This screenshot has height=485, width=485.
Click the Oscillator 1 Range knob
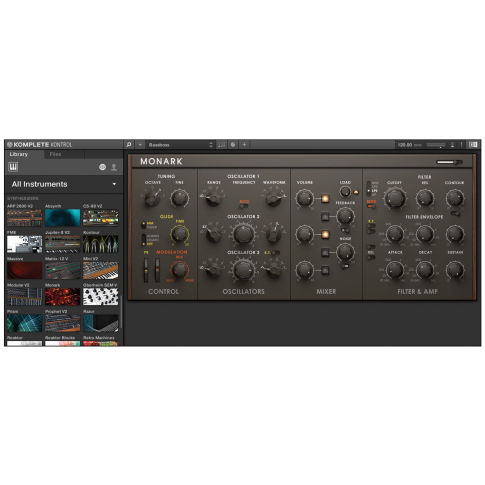coord(213,198)
